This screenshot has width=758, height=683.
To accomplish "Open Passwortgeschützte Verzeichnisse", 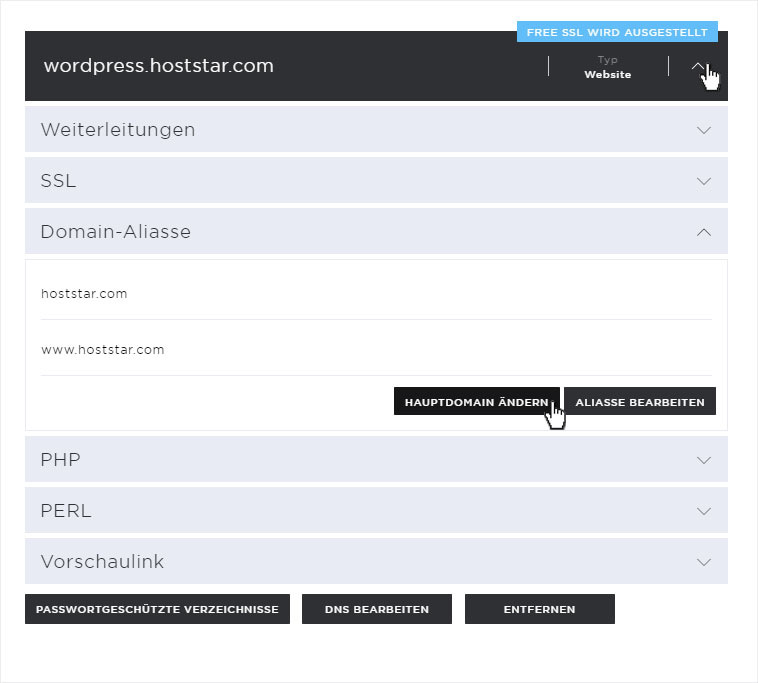I will tap(157, 609).
